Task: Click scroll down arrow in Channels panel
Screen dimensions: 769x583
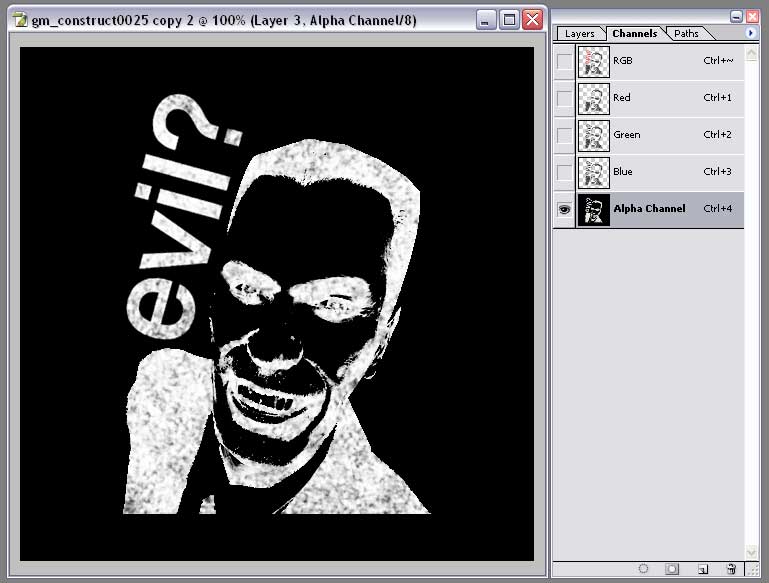Action: click(x=751, y=551)
